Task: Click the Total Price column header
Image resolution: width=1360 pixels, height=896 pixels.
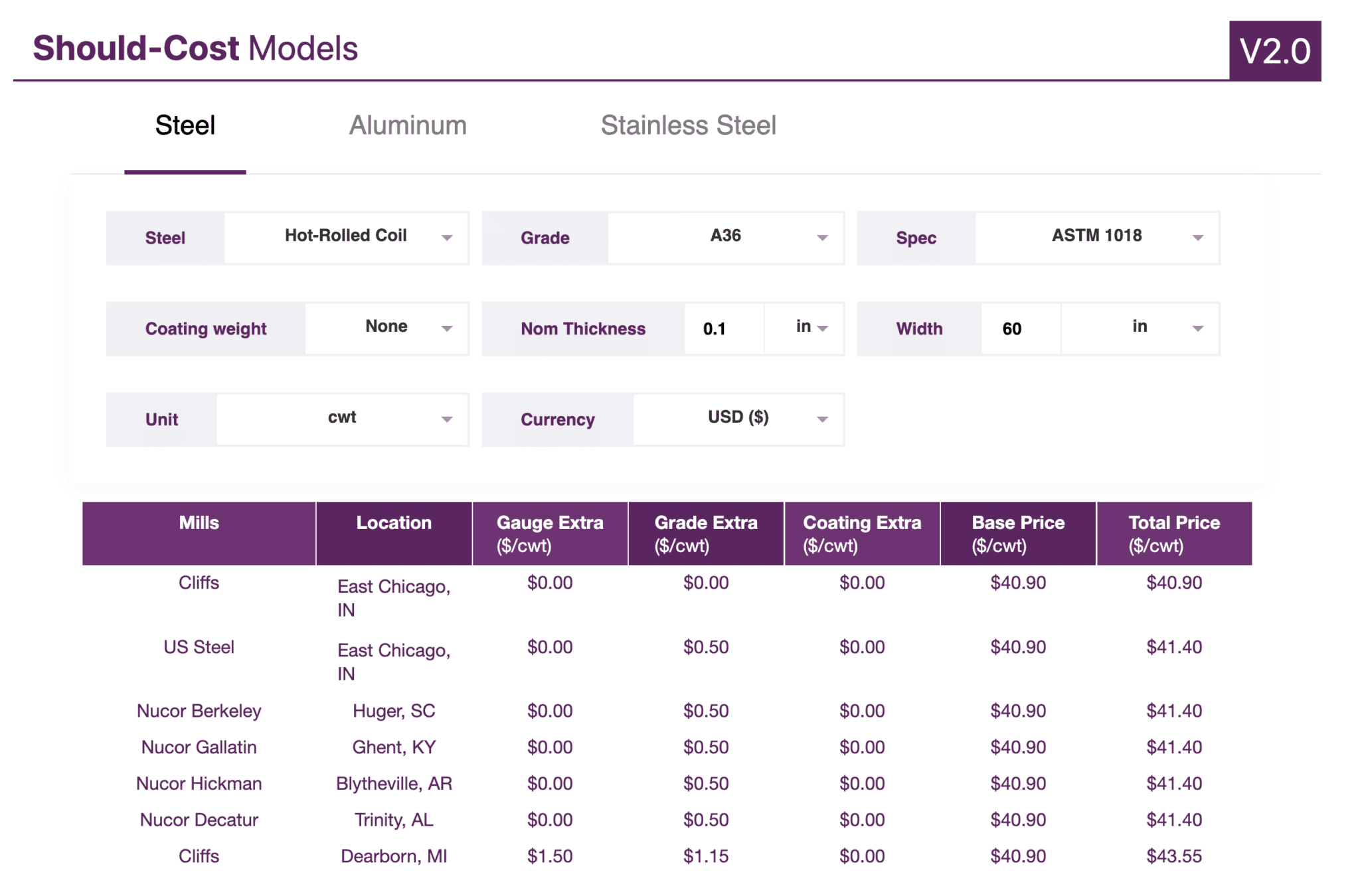Action: click(1173, 533)
